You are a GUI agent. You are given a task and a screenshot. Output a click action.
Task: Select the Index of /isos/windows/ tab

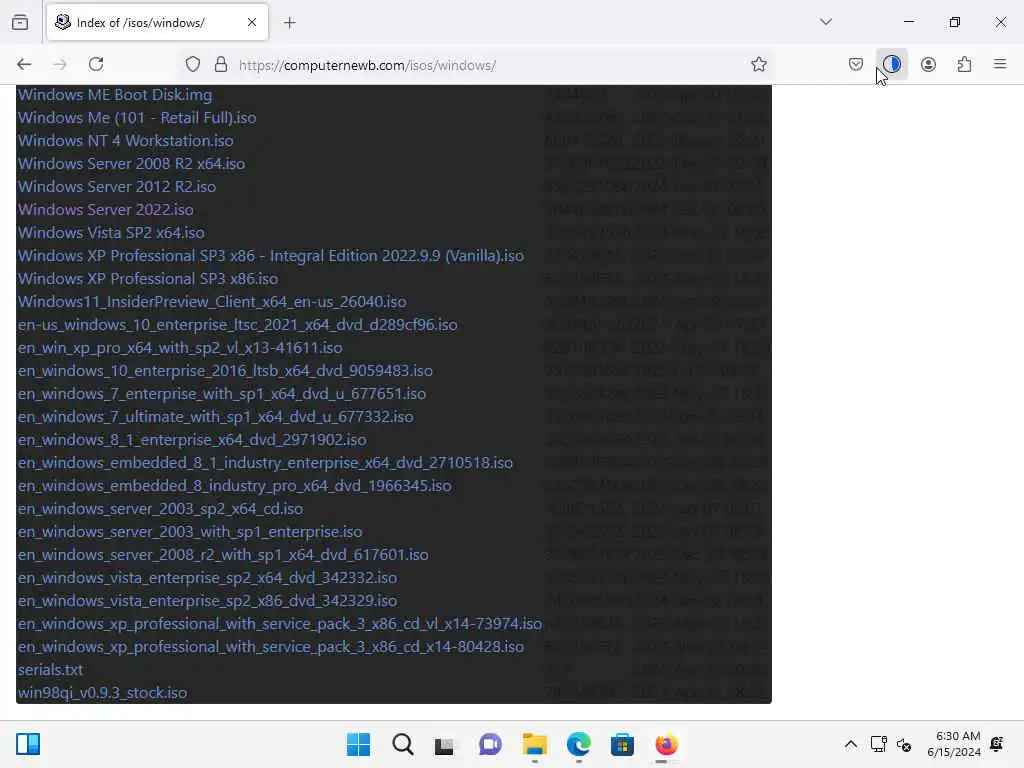pyautogui.click(x=157, y=23)
